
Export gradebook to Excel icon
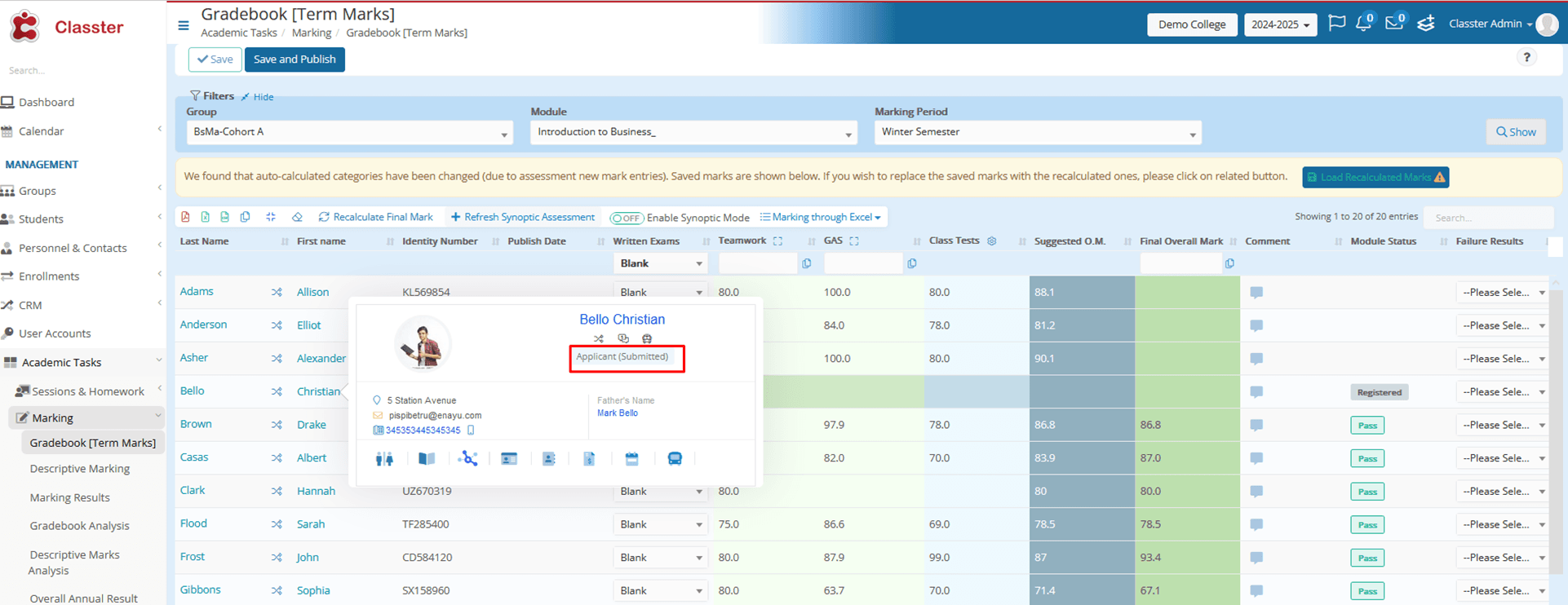(x=205, y=217)
